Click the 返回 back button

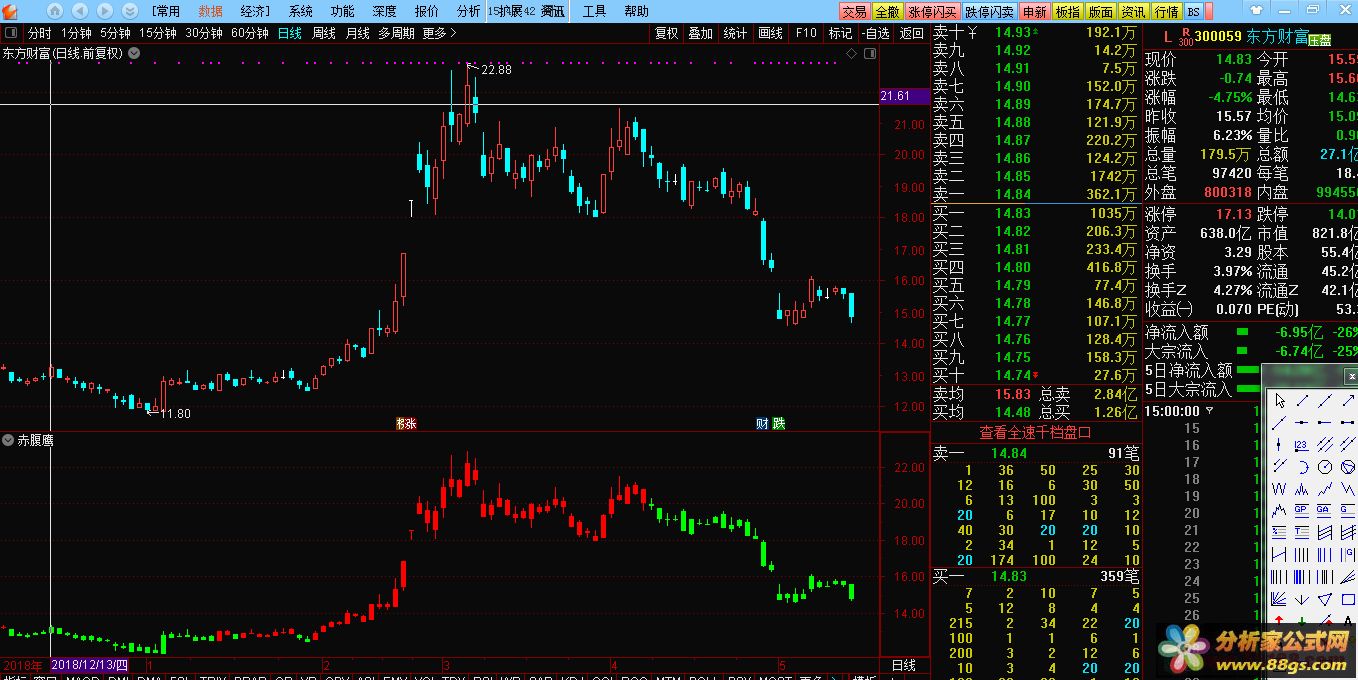click(912, 33)
